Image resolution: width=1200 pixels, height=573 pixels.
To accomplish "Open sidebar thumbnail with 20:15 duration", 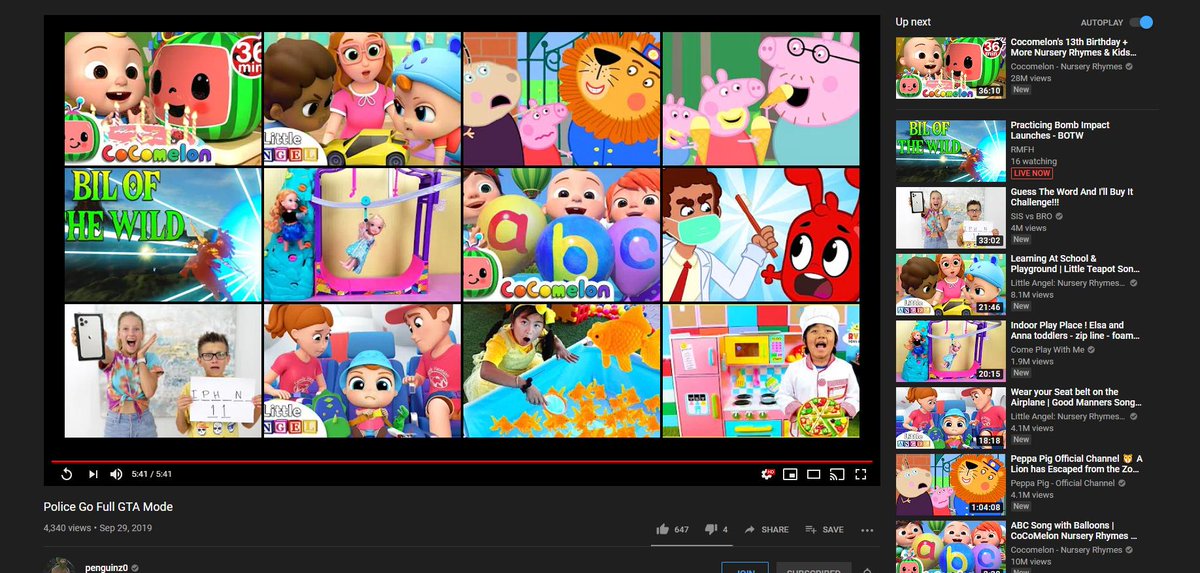I will (950, 351).
